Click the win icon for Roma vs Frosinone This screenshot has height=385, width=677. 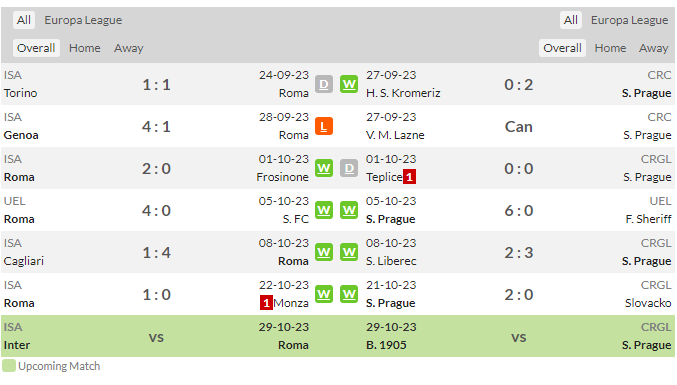click(324, 168)
